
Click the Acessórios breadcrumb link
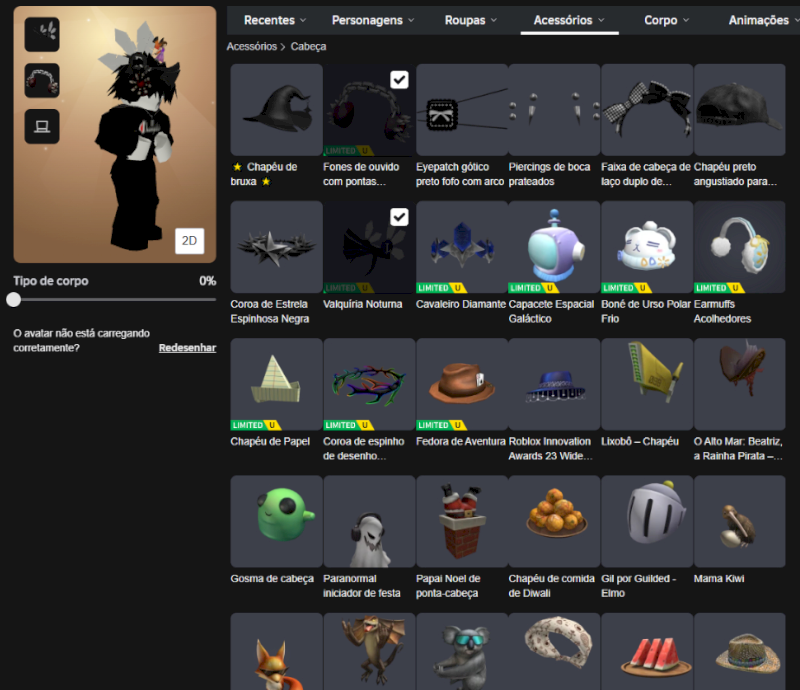click(251, 46)
